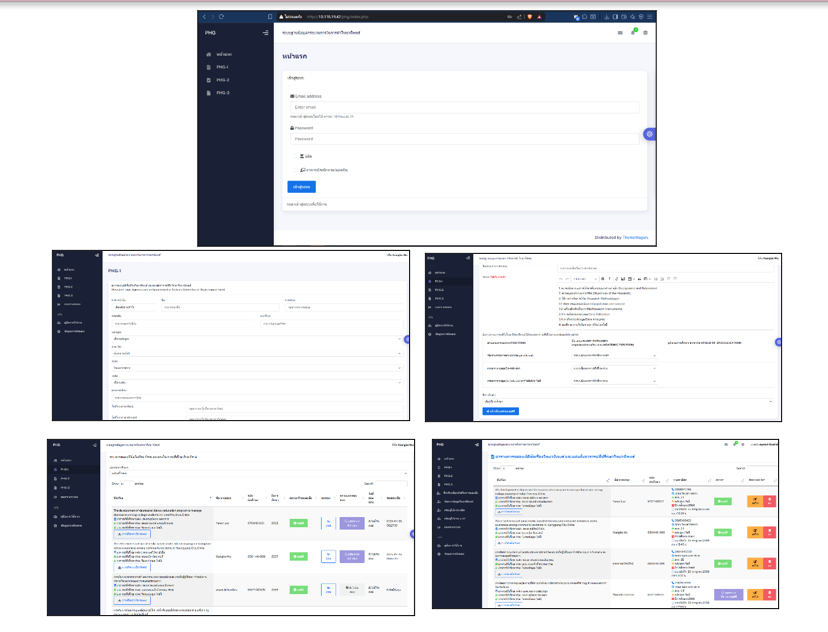
Task: Open PHG-3 in the login page sidebar
Action: click(x=221, y=93)
